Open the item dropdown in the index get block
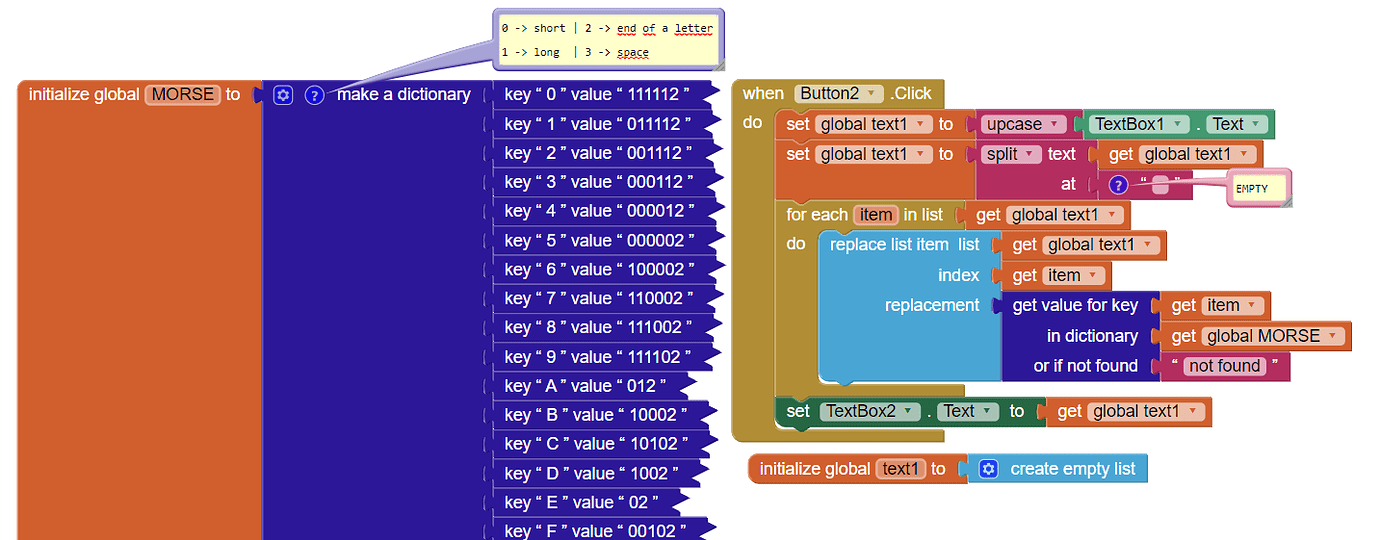The image size is (1380, 540). pyautogui.click(x=1093, y=276)
